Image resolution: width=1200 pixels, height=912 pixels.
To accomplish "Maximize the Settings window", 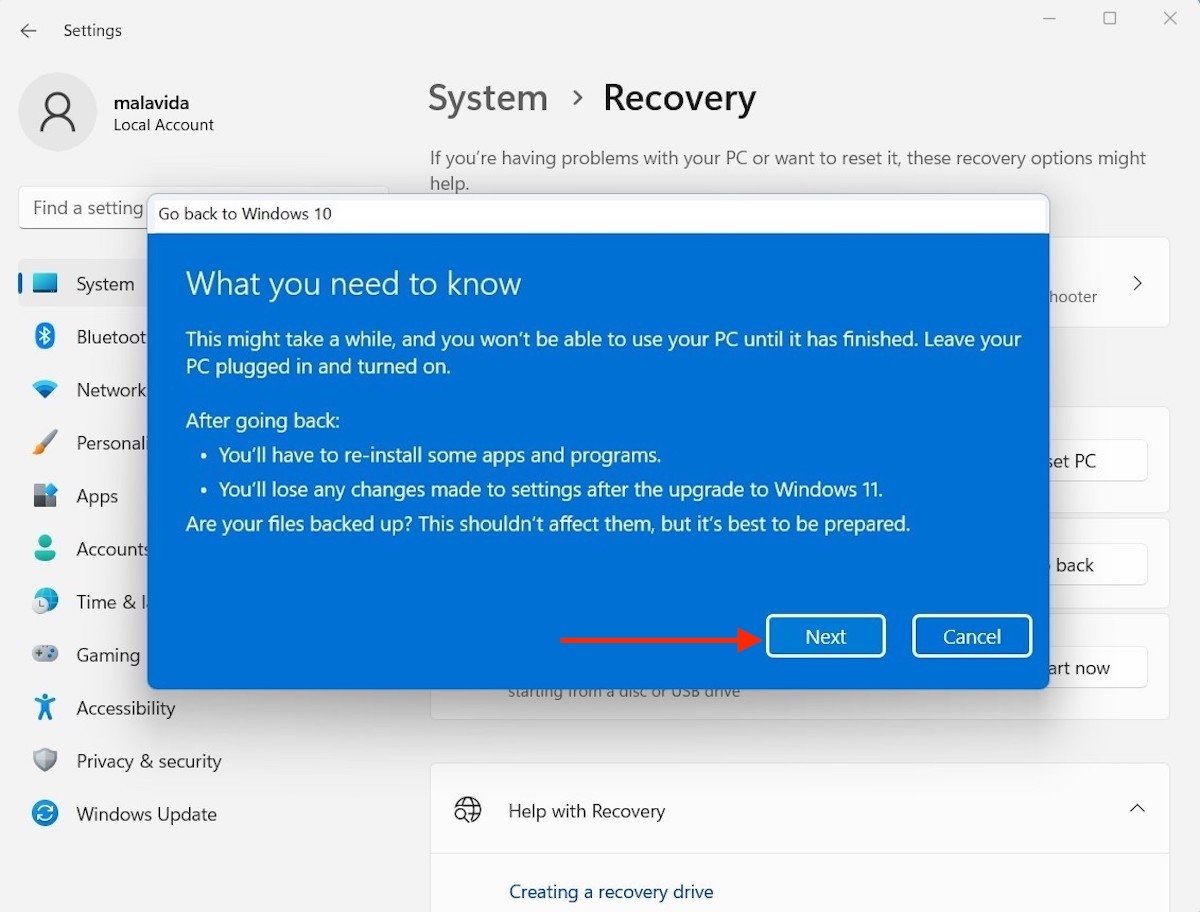I will pos(1110,18).
